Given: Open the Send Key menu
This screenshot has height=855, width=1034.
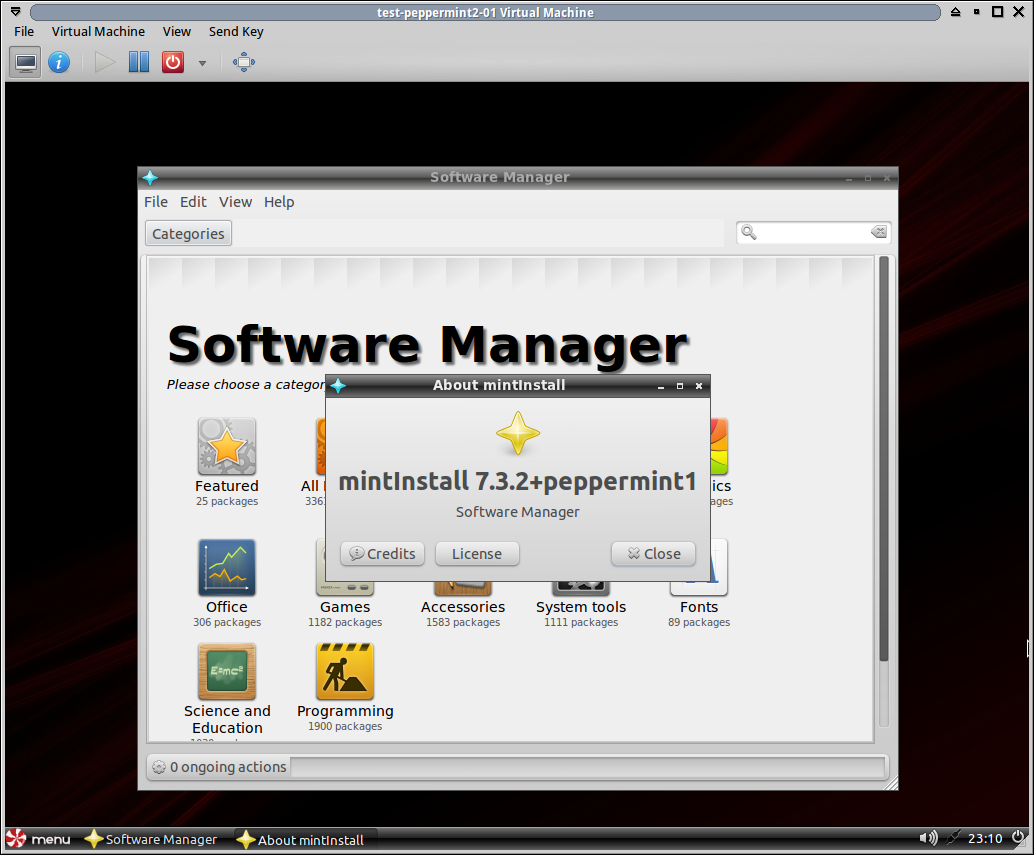Looking at the screenshot, I should tap(236, 32).
